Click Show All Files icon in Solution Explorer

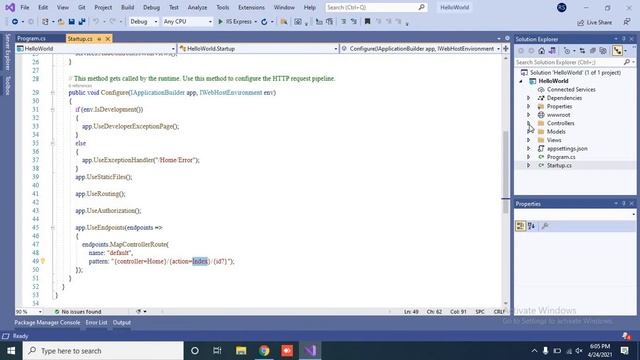click(x=603, y=51)
